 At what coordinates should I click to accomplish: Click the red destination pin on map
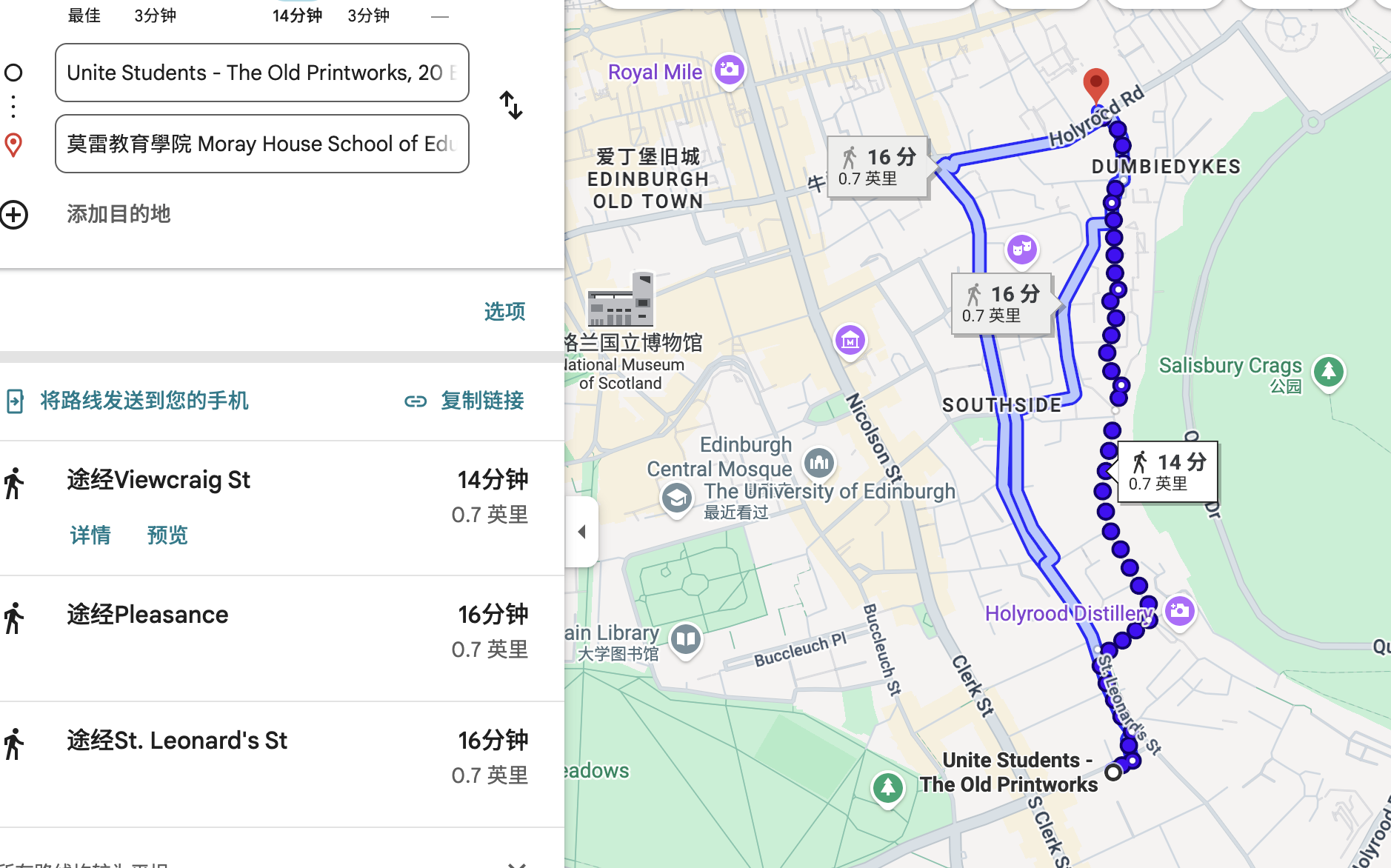click(1095, 84)
